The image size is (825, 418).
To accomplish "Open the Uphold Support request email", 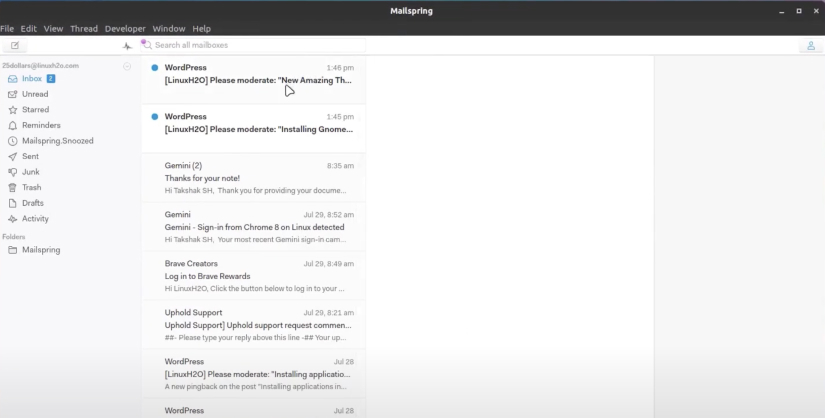I will (x=253, y=324).
